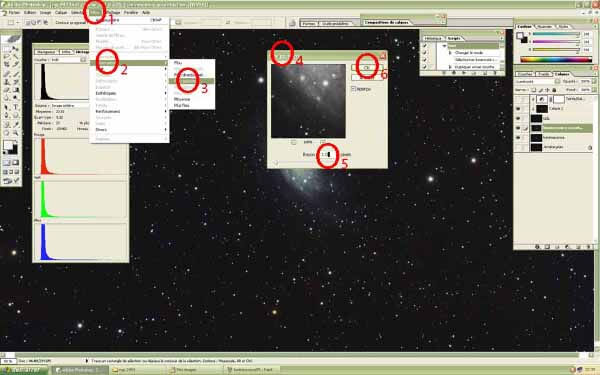Screen dimensions: 600x375
Task: Switch to the Tracés tab
Action: 543,74
